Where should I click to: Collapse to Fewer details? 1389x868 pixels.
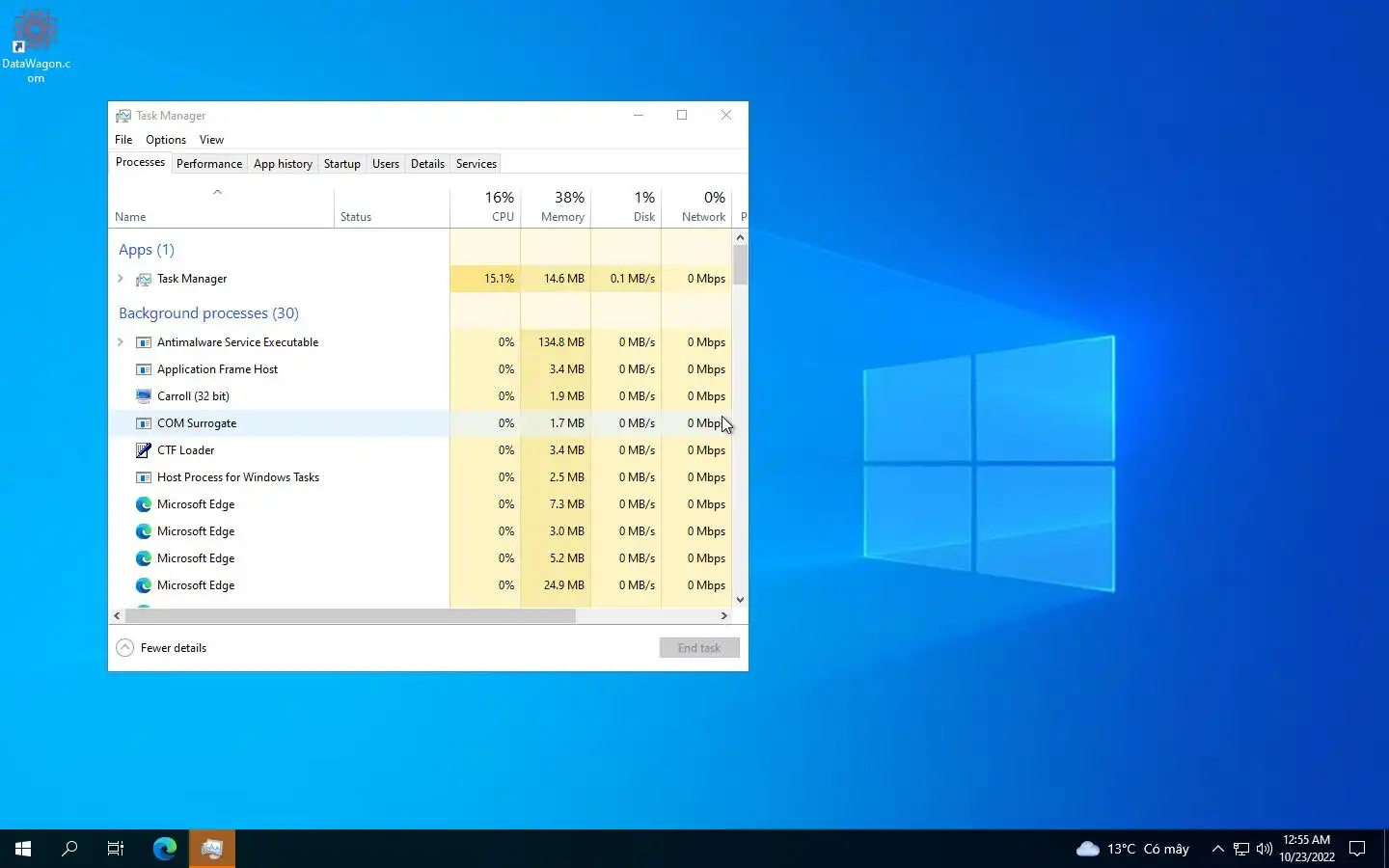coord(161,648)
